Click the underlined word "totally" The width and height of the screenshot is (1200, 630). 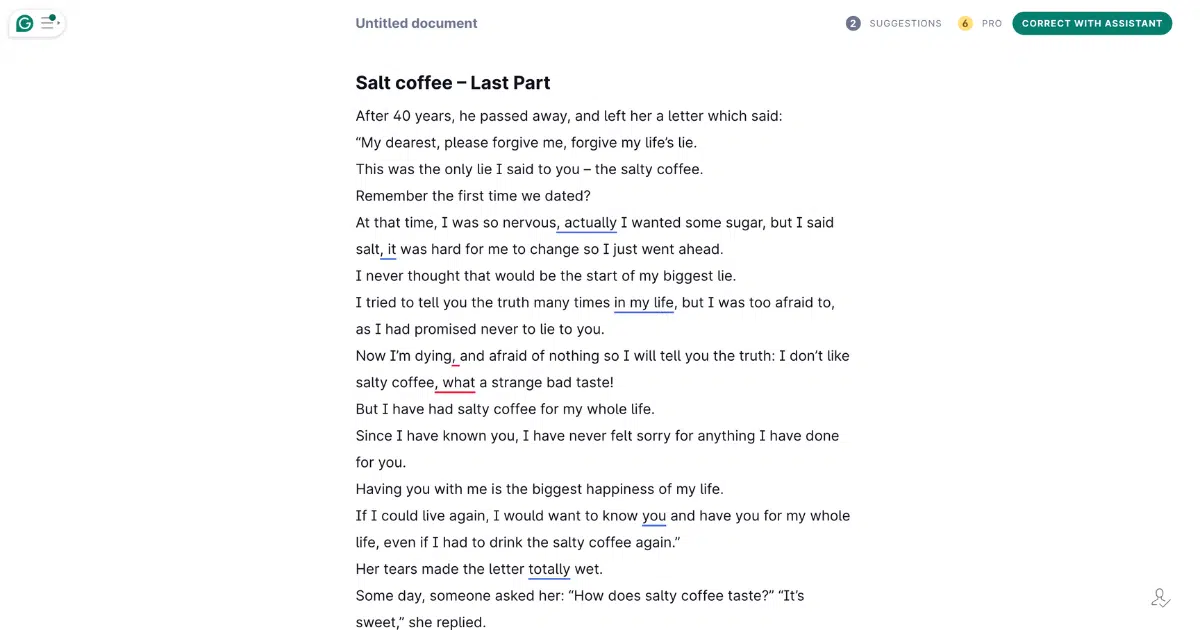549,569
